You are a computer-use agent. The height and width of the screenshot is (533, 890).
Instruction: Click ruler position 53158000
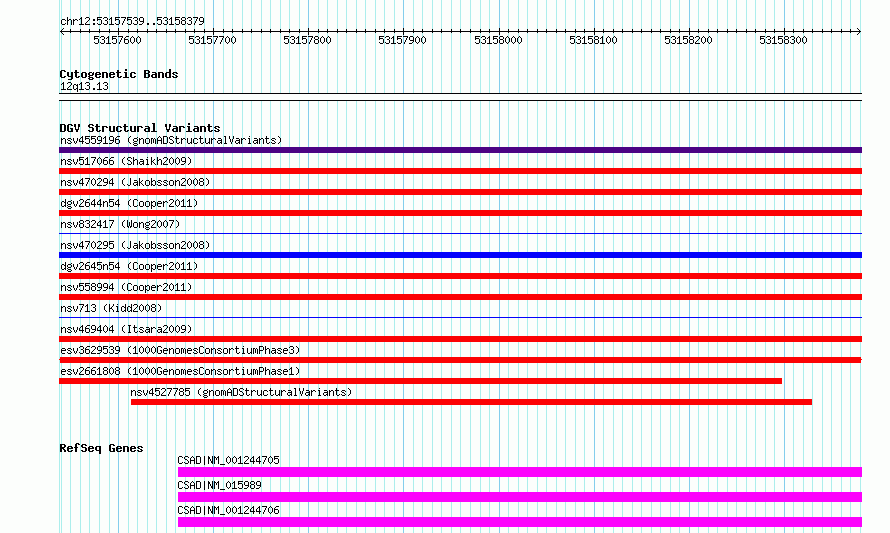[x=498, y=40]
